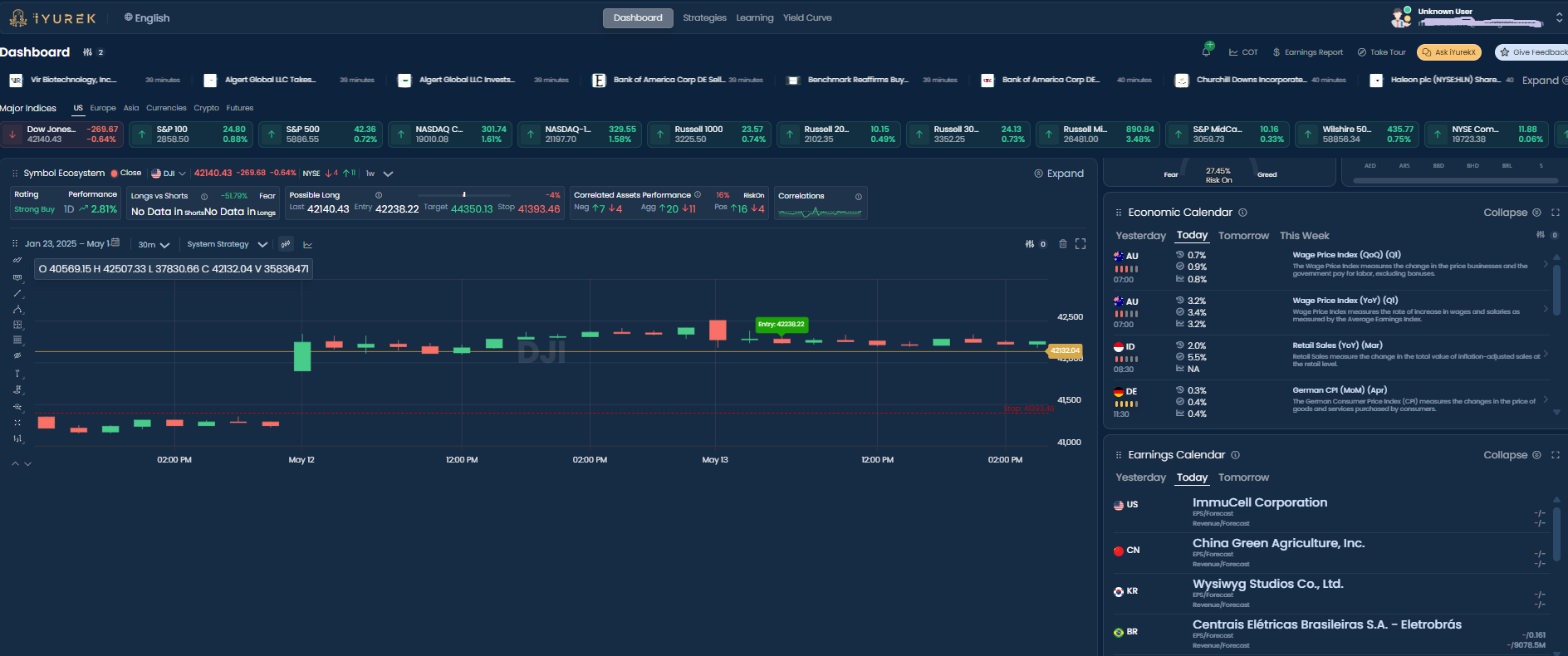Toggle line chart type
The height and width of the screenshot is (656, 1568).
click(x=308, y=245)
